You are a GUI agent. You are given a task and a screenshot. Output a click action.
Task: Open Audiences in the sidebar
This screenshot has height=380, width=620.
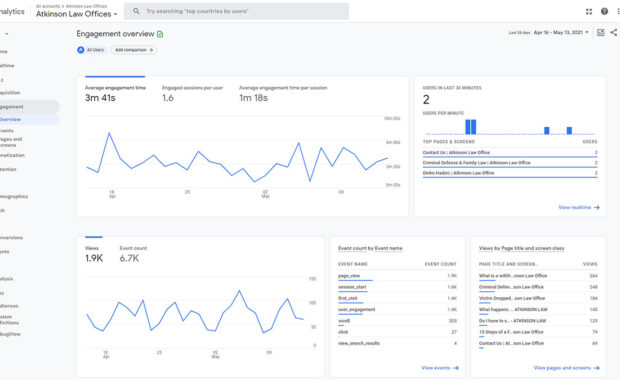tap(9, 306)
